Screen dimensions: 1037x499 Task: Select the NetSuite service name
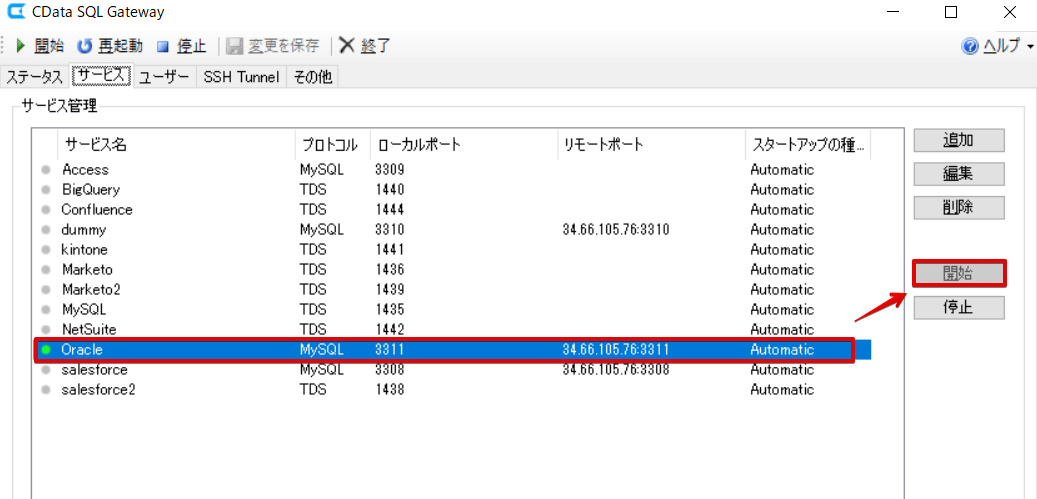pos(89,329)
